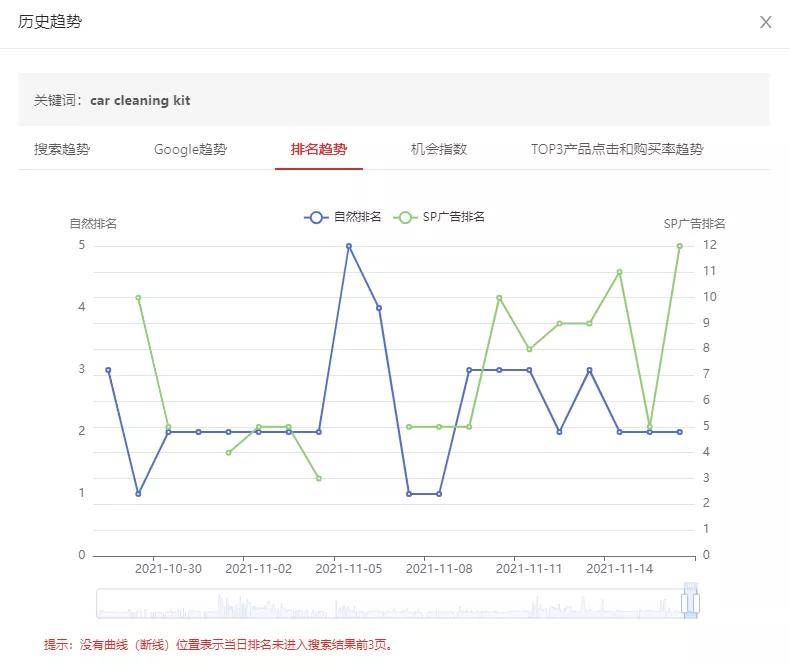The height and width of the screenshot is (665, 790).
Task: Click the x-axis label 2021-11-02
Action: tap(258, 569)
